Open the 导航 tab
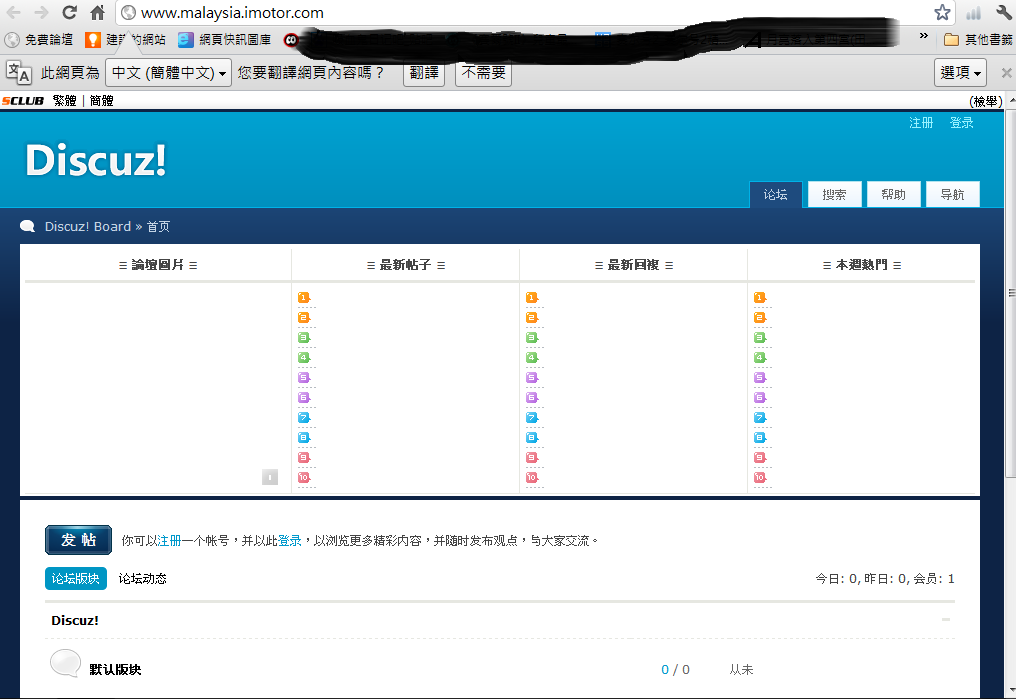The height and width of the screenshot is (699, 1016). click(x=952, y=194)
